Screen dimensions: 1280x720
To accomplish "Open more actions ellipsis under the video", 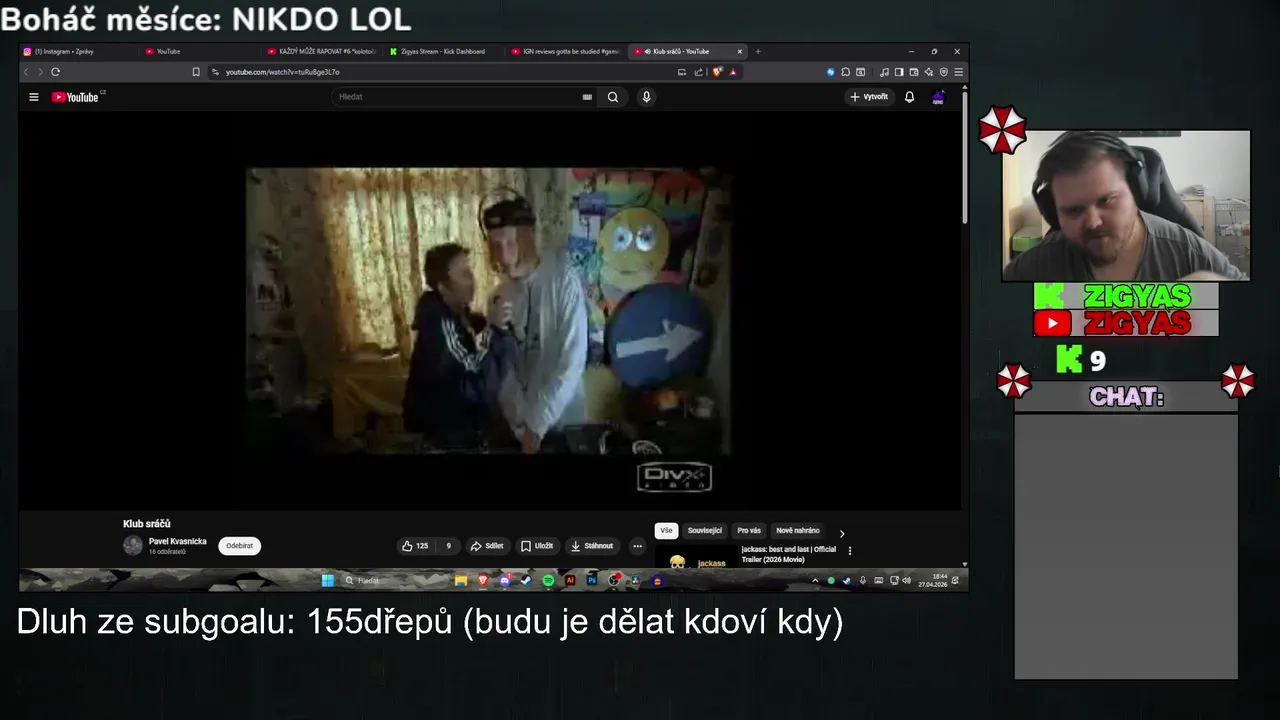I will coord(637,546).
